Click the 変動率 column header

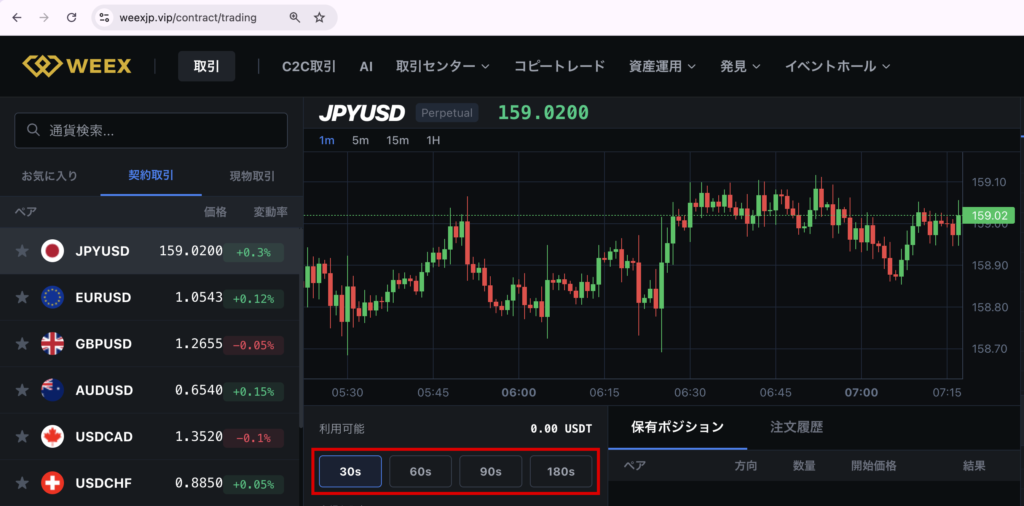tap(270, 212)
